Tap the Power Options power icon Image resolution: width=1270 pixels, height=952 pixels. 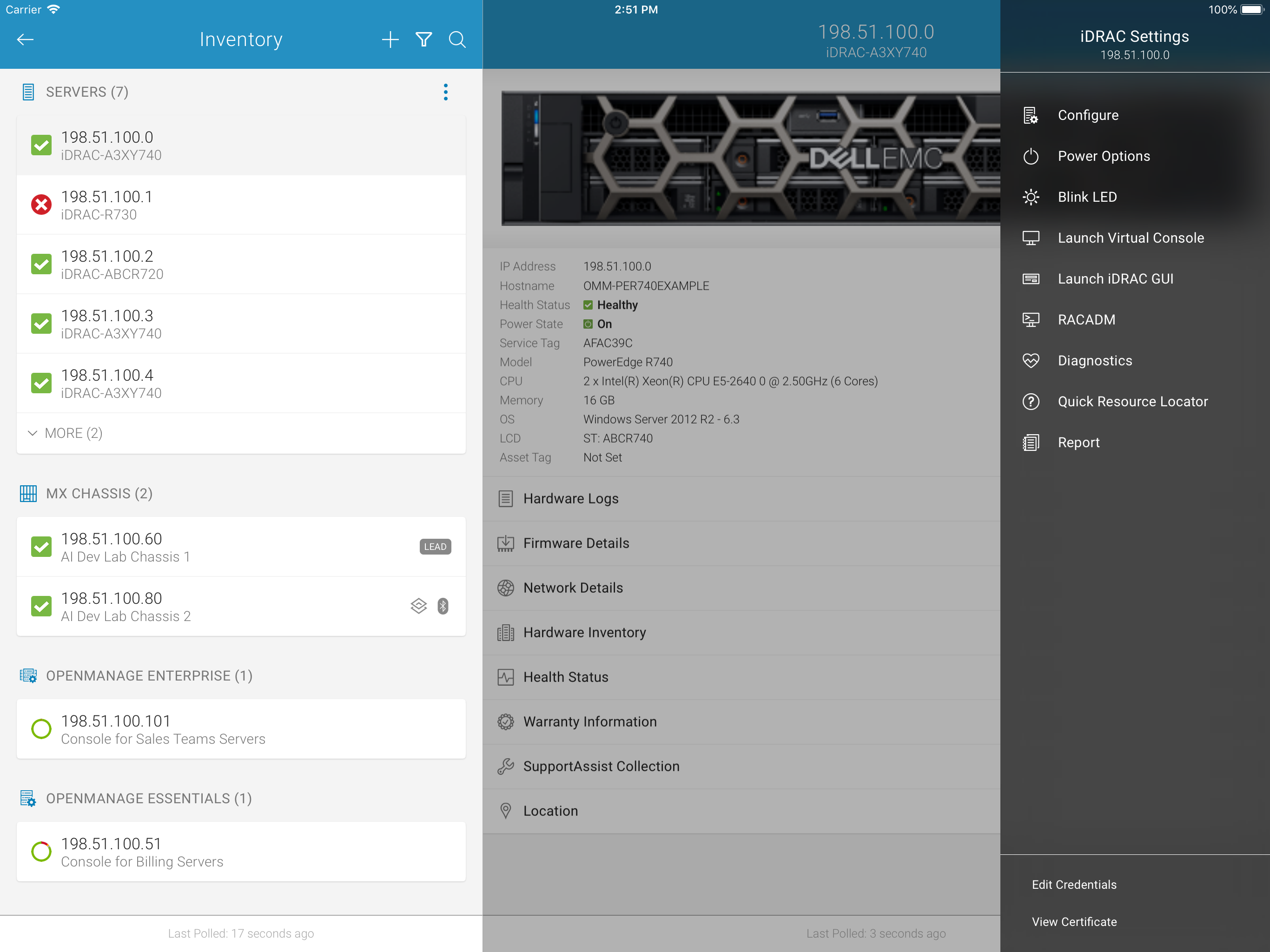1031,156
